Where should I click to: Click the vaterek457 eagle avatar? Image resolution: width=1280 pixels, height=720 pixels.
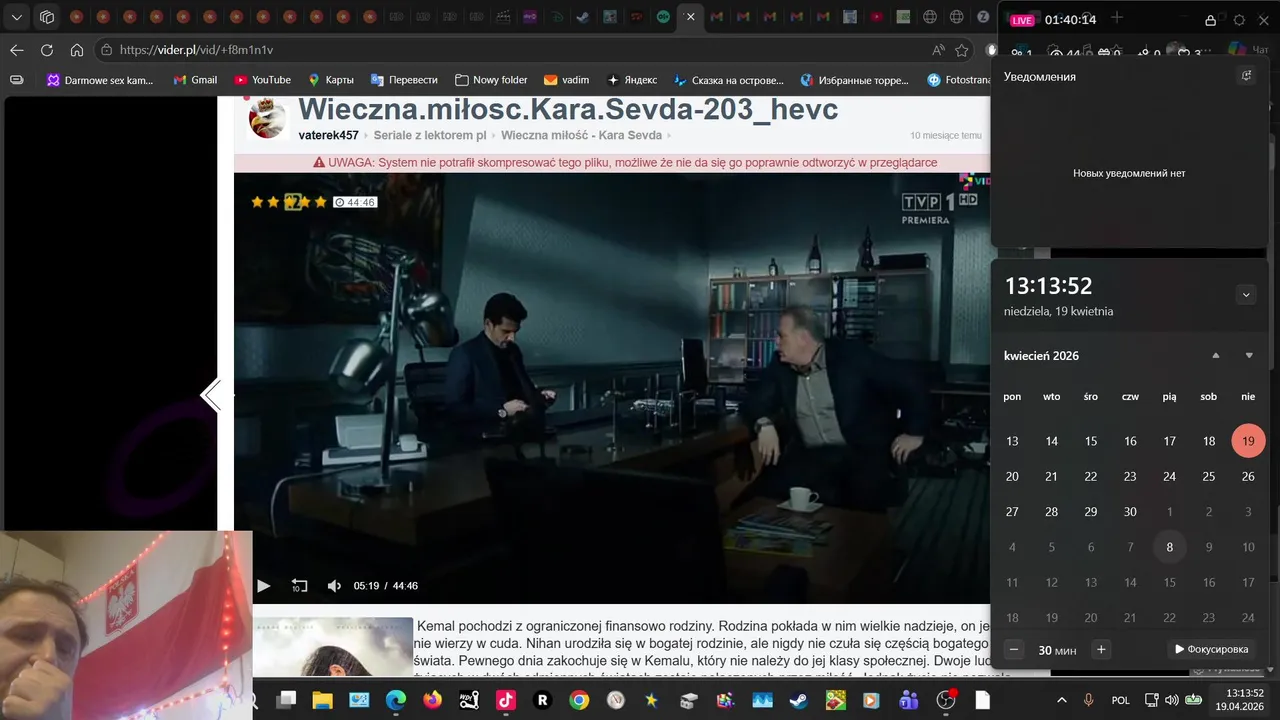(267, 118)
